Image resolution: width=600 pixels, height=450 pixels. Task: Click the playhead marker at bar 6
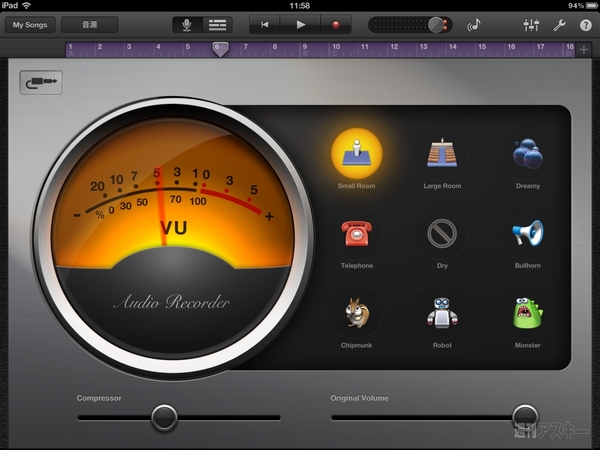coord(220,49)
